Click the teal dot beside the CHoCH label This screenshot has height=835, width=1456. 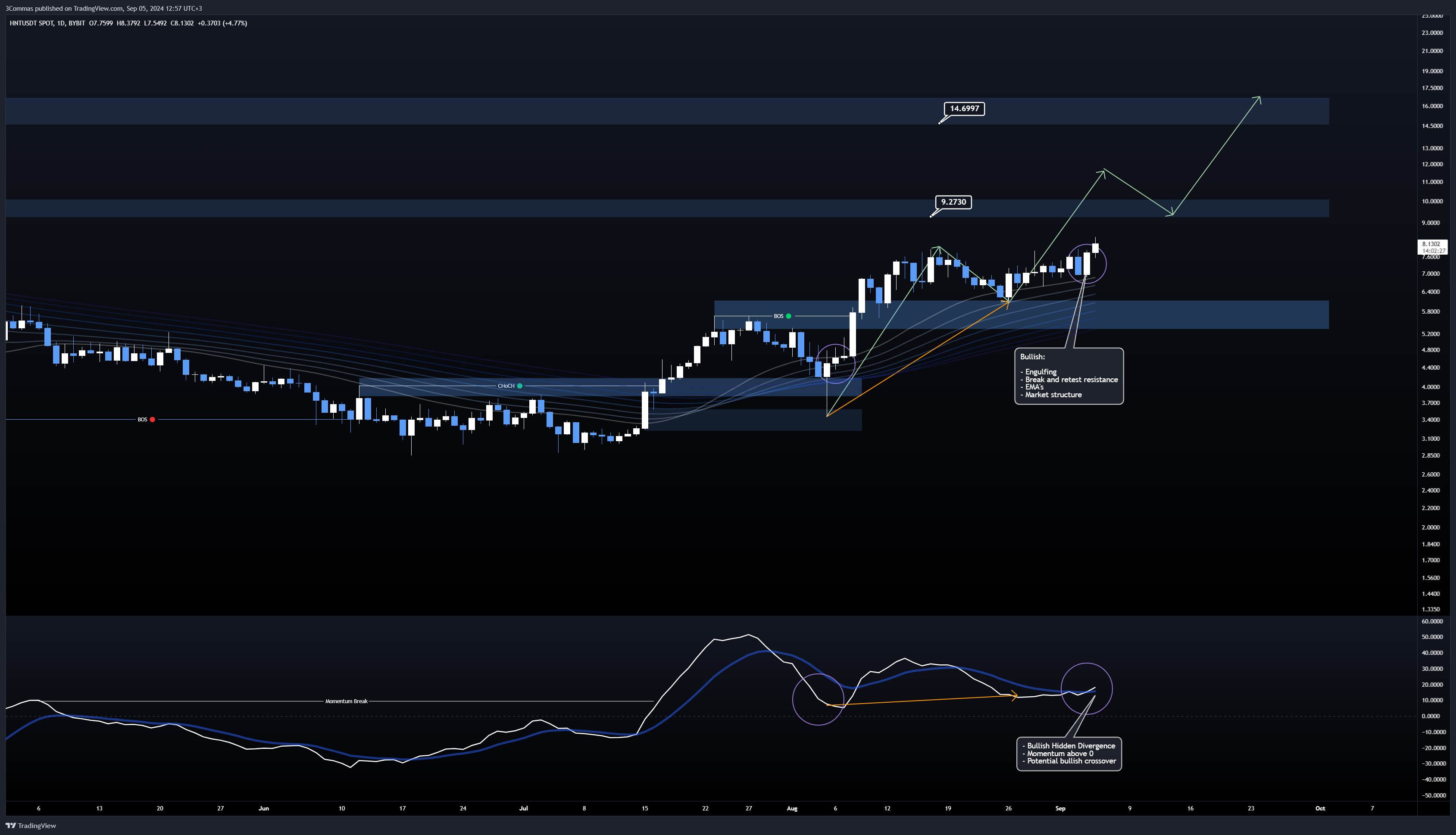[x=520, y=386]
